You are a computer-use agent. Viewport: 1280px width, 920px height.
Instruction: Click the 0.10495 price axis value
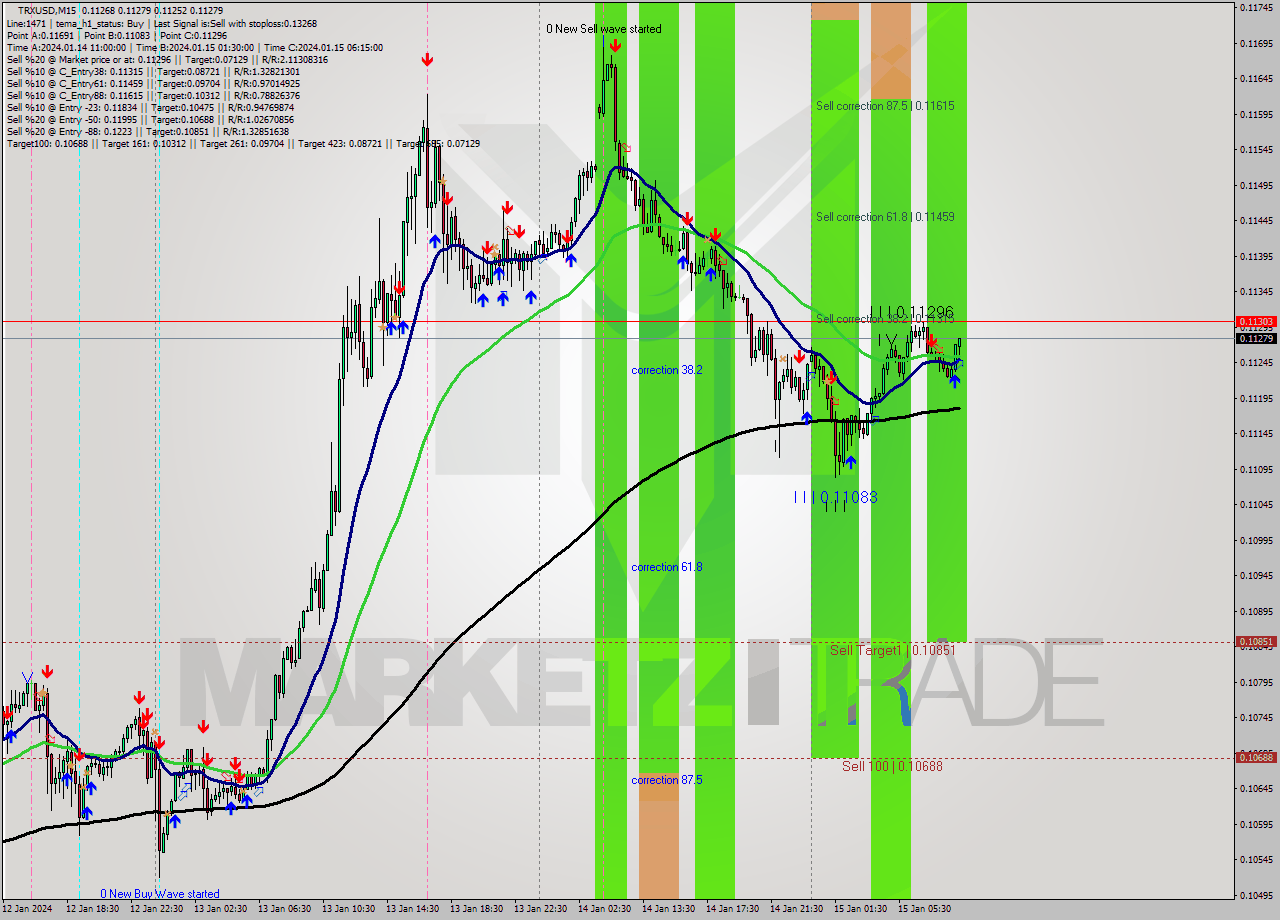tap(1256, 895)
